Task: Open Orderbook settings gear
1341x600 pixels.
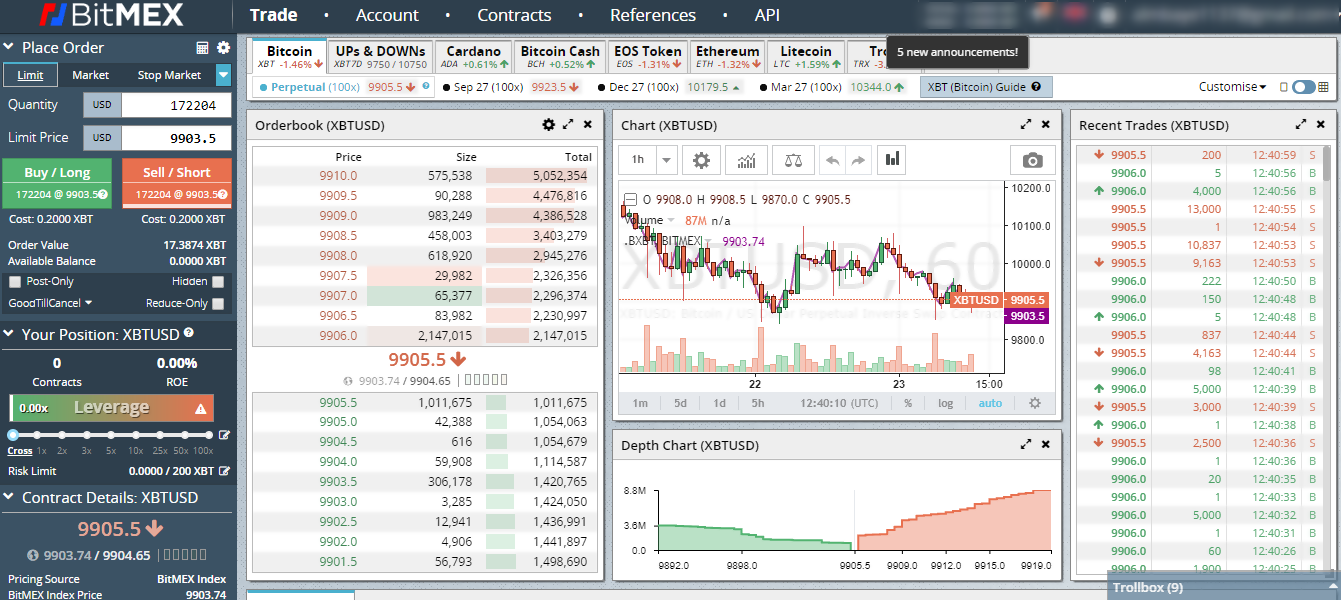Action: point(548,125)
